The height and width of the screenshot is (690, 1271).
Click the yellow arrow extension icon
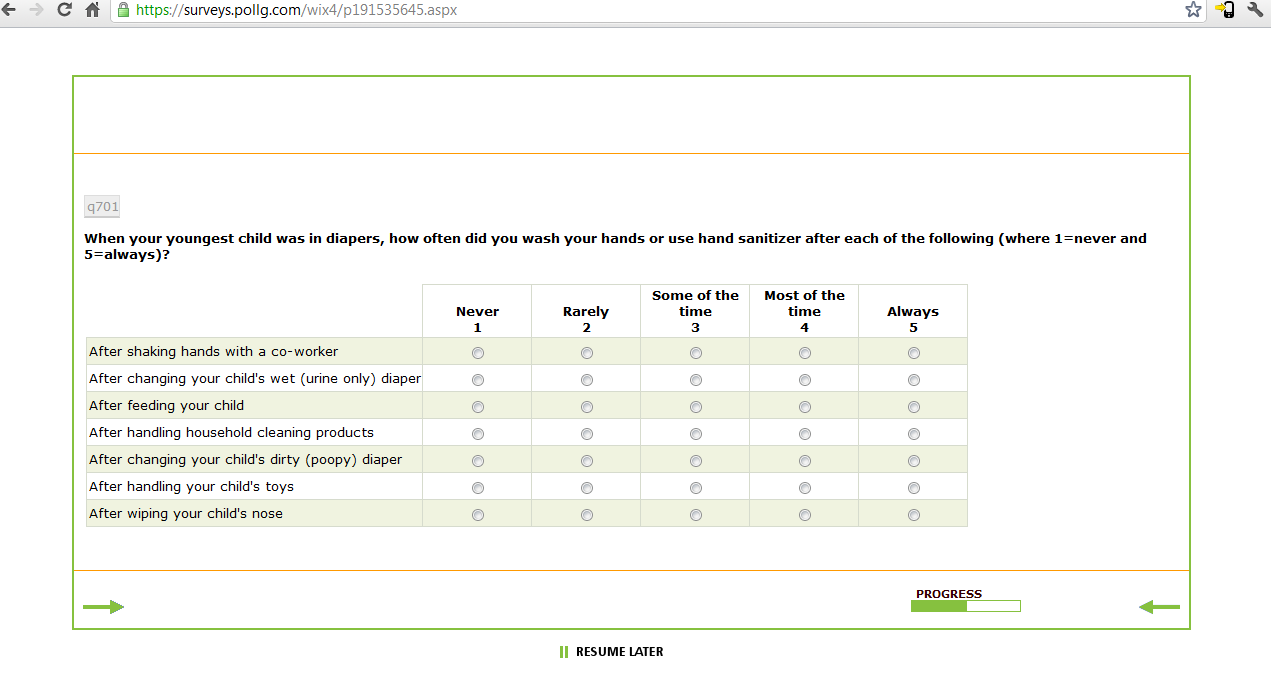(1225, 9)
